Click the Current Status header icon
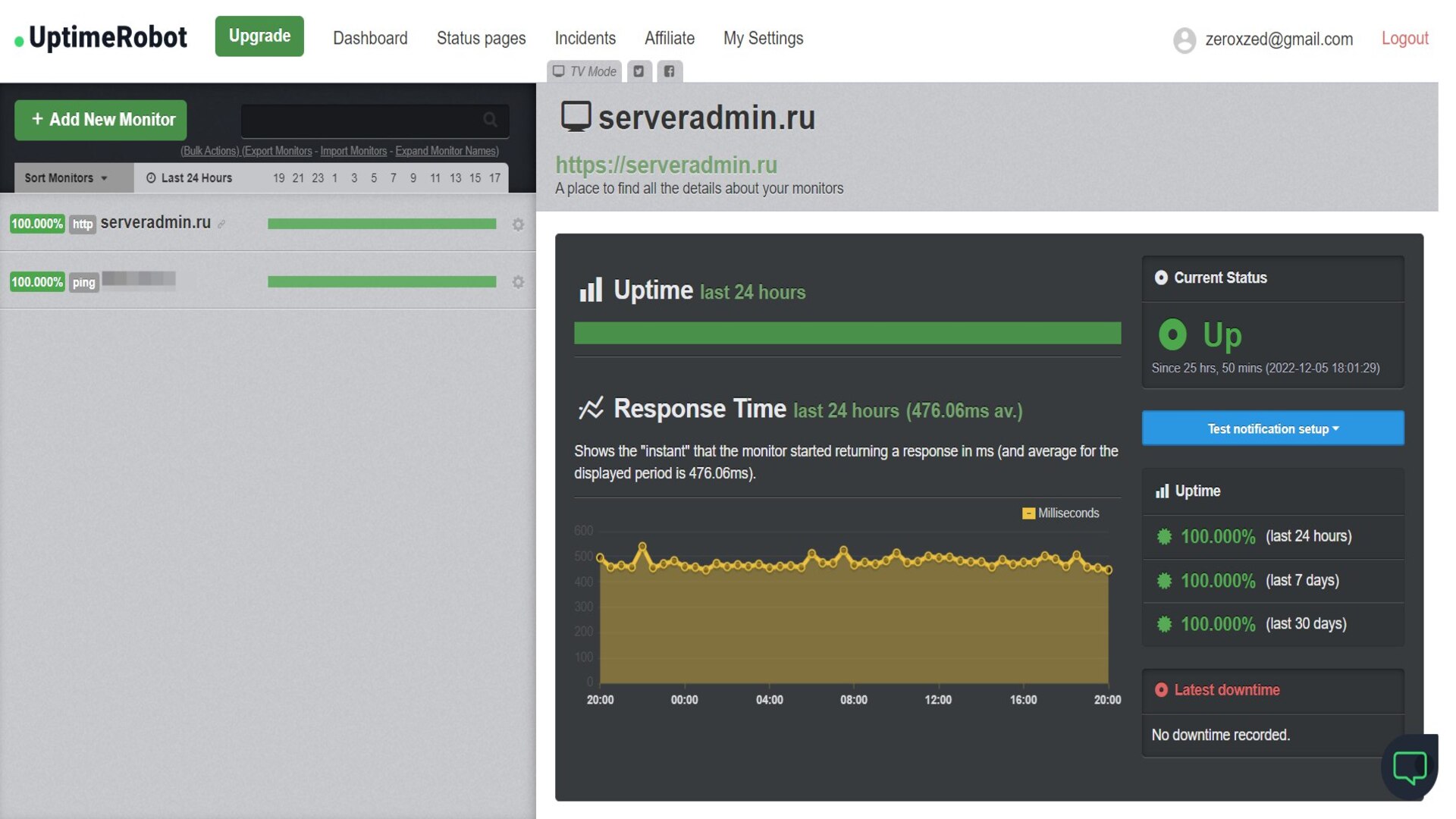This screenshot has width=1456, height=819. coord(1160,278)
